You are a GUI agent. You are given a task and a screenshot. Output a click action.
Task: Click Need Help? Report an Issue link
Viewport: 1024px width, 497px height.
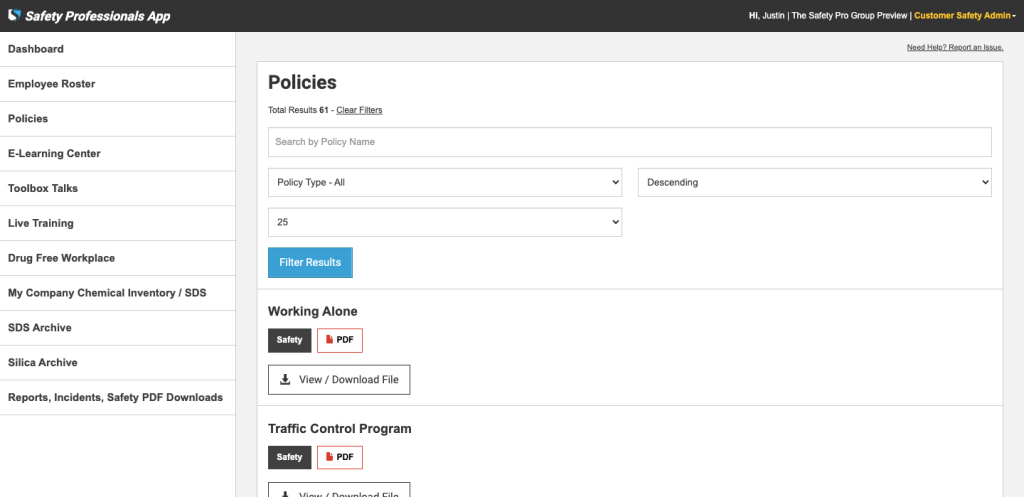tap(955, 48)
